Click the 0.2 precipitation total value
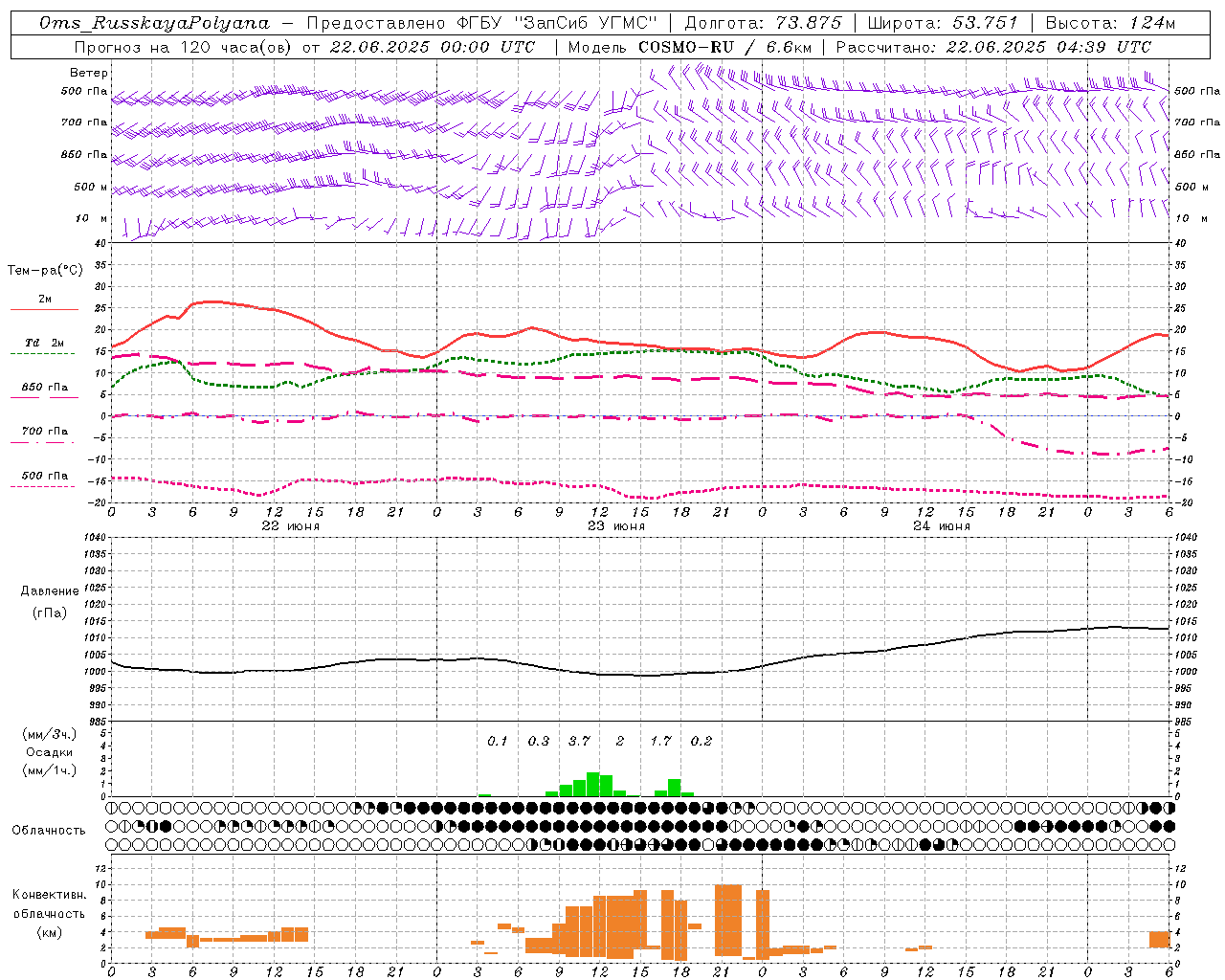Screen dimensions: 1225x980 coord(702,741)
